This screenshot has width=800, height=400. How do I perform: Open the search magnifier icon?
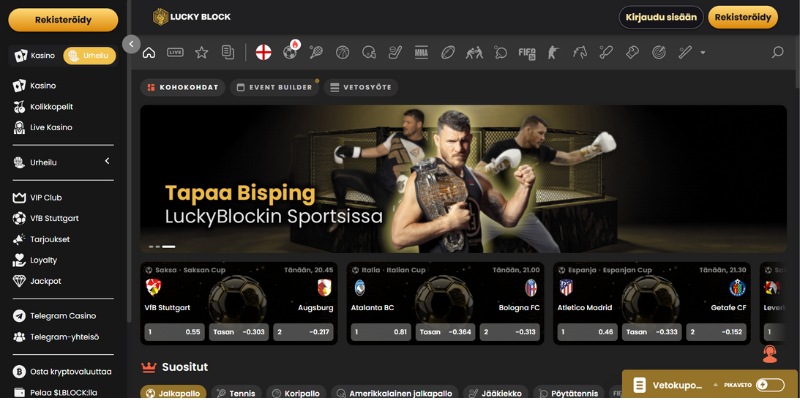(777, 52)
